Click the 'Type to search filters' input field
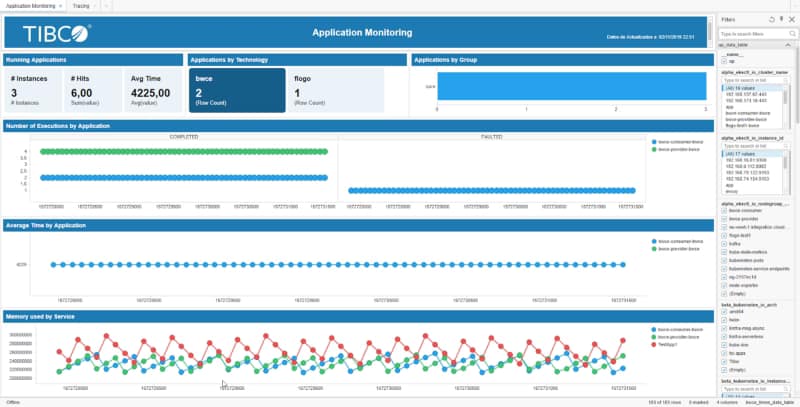This screenshot has height=407, width=800. [750, 34]
